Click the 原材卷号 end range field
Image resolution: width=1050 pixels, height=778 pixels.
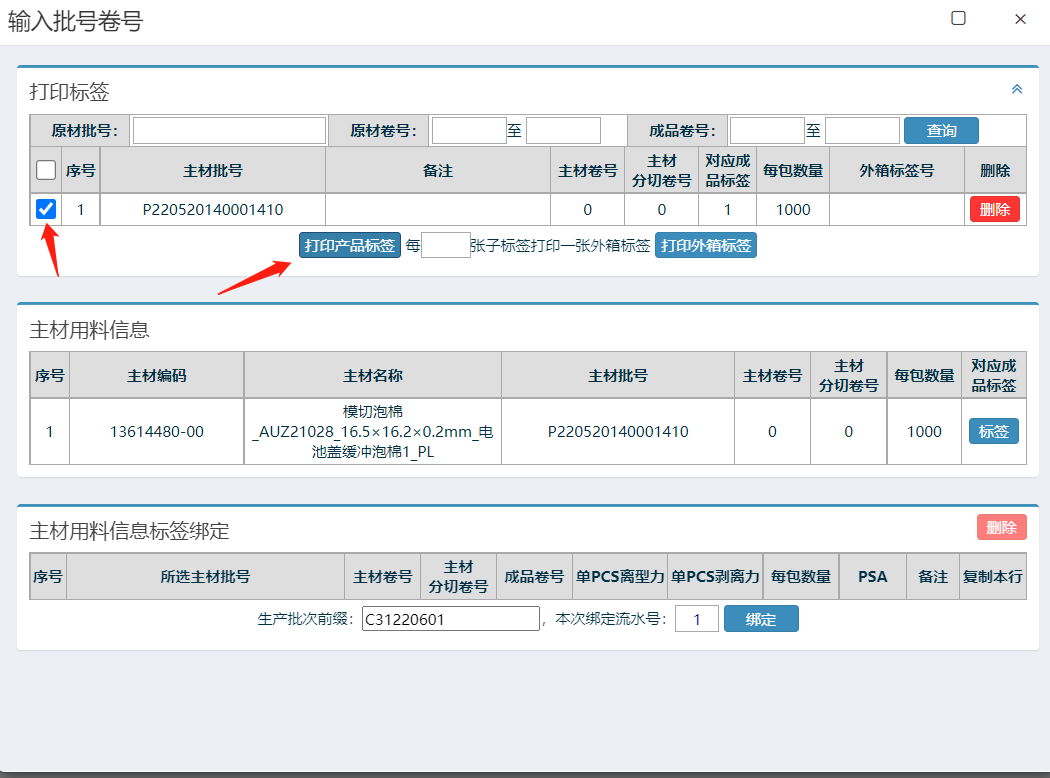click(x=563, y=131)
